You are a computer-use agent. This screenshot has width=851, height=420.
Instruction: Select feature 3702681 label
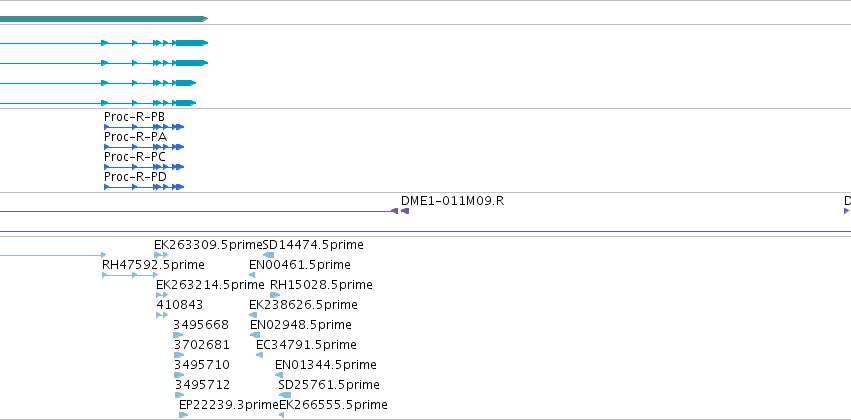point(202,345)
